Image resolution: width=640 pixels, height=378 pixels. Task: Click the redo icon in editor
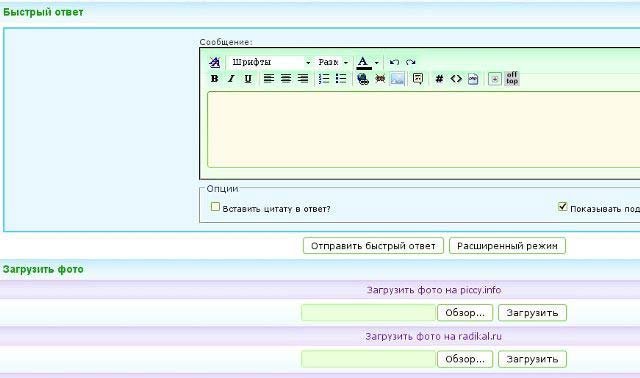pos(411,62)
